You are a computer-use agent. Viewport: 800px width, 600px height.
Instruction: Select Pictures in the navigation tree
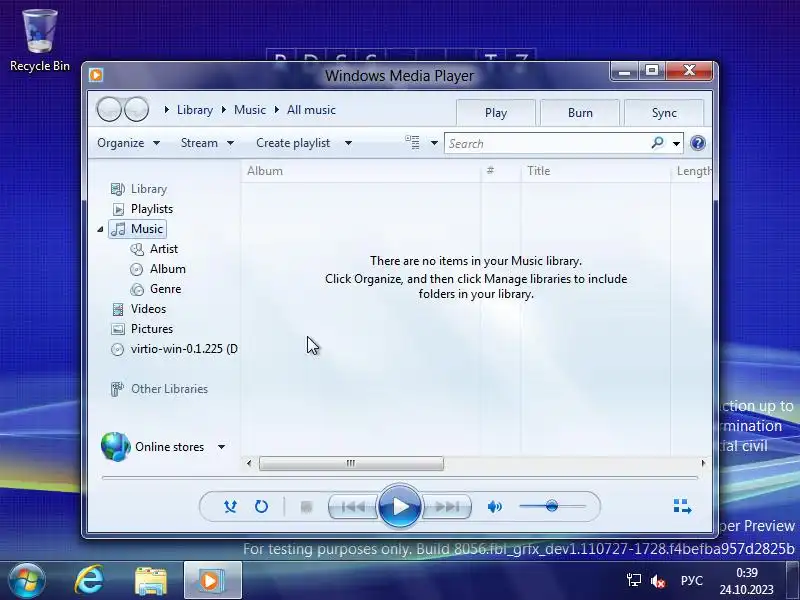(152, 329)
